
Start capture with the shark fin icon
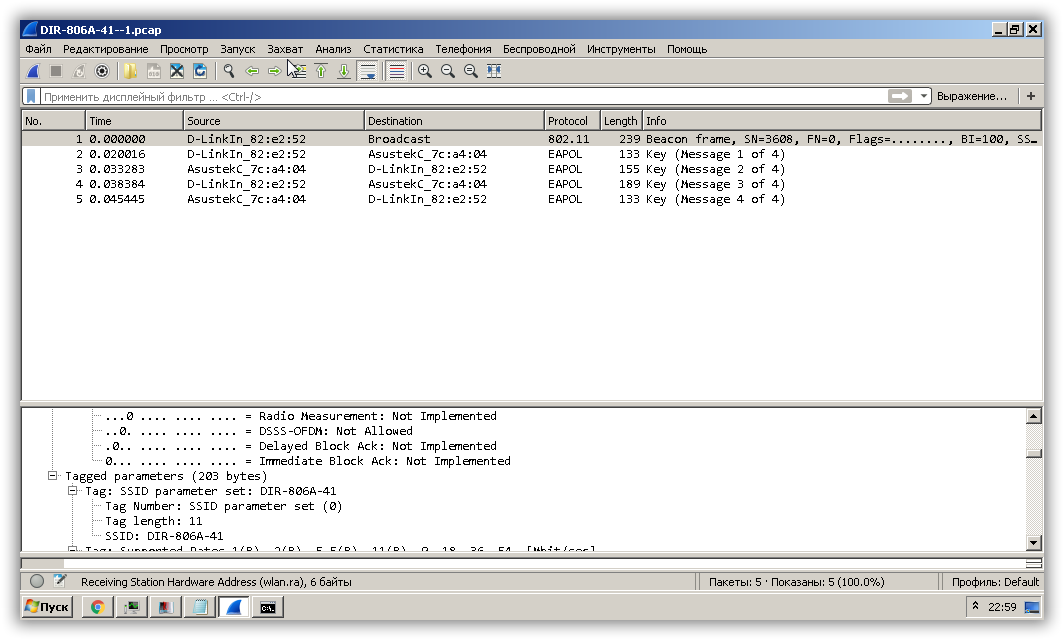click(x=32, y=71)
